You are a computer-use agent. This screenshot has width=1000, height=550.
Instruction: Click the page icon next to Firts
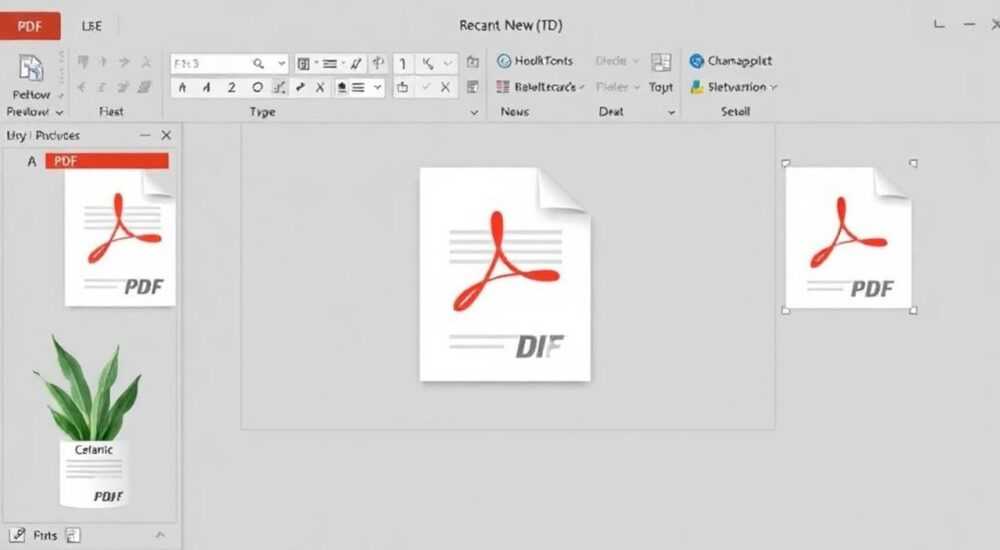(73, 535)
